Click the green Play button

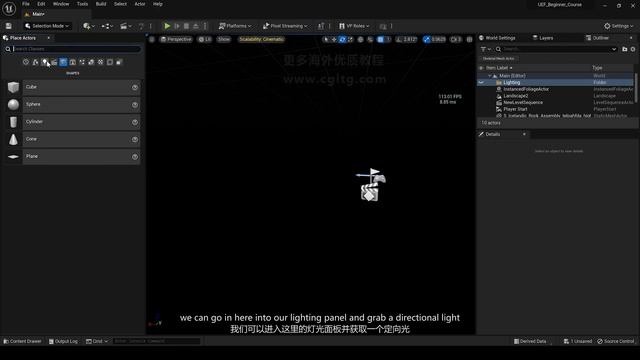click(x=167, y=26)
